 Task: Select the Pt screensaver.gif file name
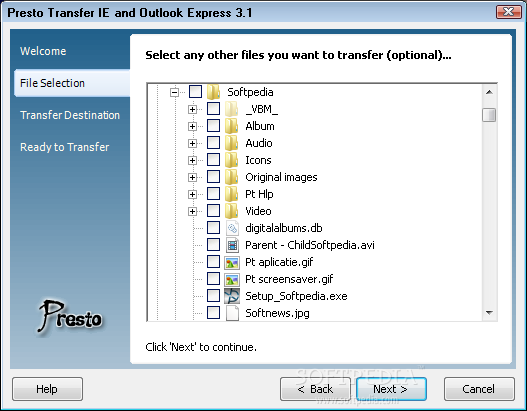(x=289, y=279)
